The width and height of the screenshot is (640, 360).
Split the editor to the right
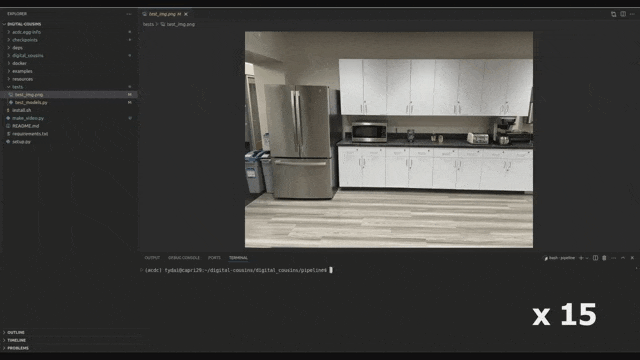pyautogui.click(x=623, y=14)
